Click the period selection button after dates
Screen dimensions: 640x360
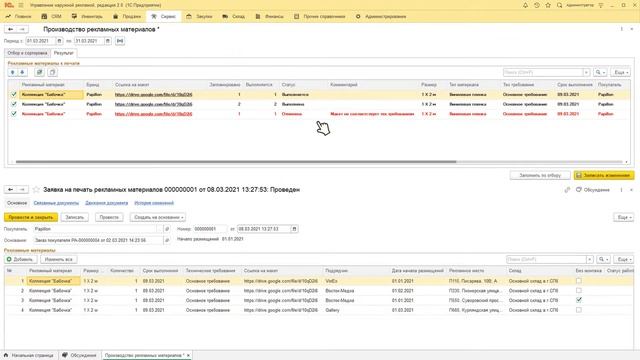pos(120,41)
